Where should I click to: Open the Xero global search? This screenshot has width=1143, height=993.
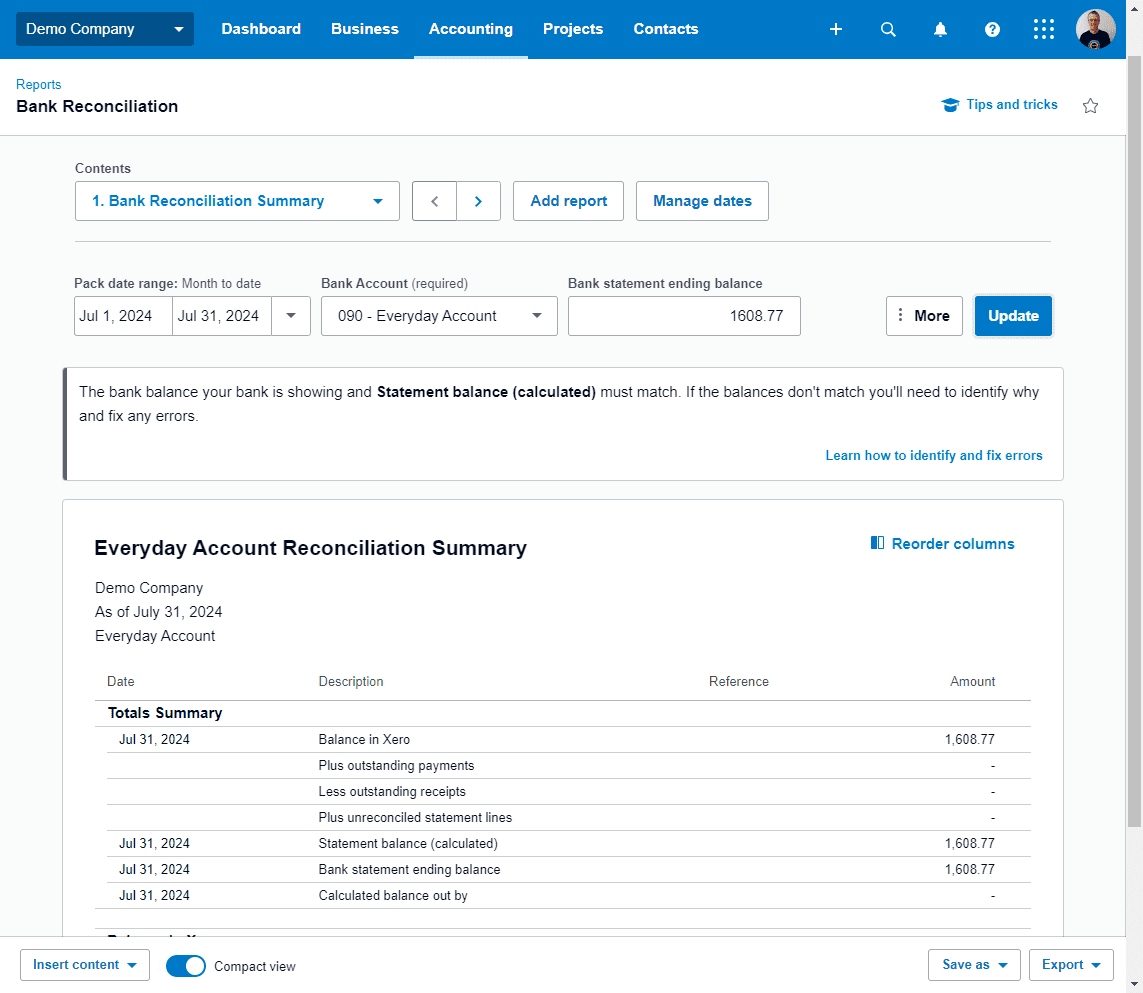tap(888, 29)
